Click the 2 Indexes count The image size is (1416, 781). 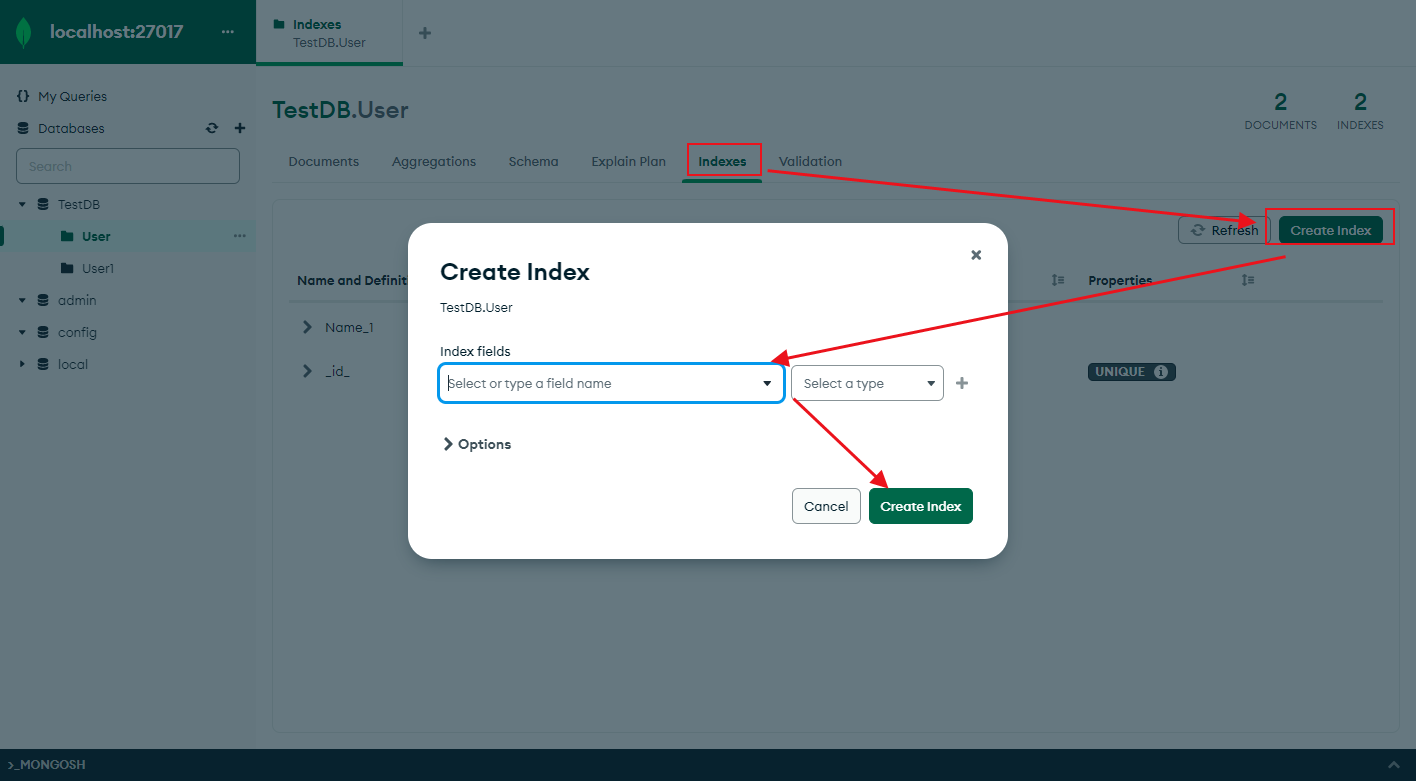[1360, 110]
